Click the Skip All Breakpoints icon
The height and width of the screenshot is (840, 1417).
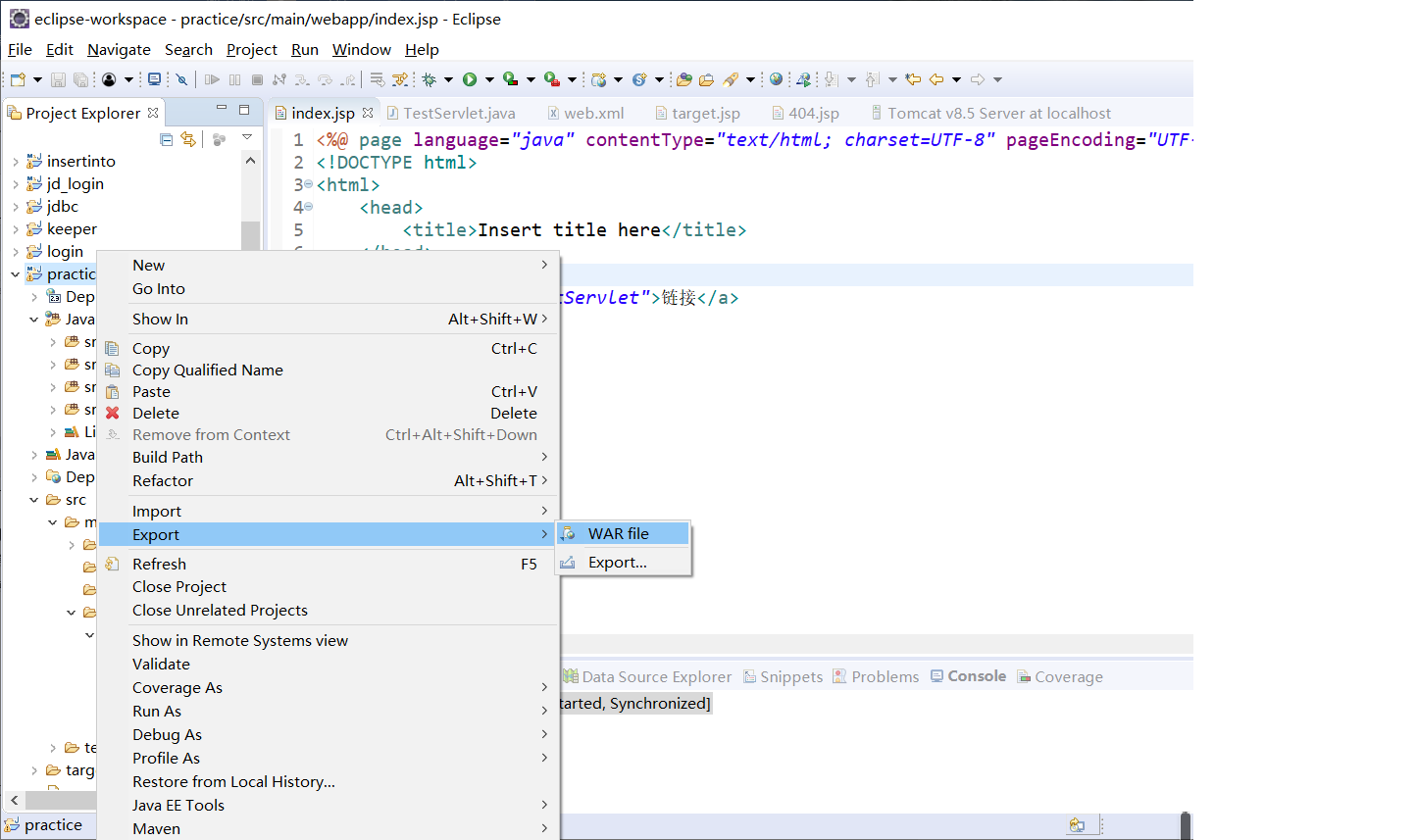pyautogui.click(x=181, y=79)
